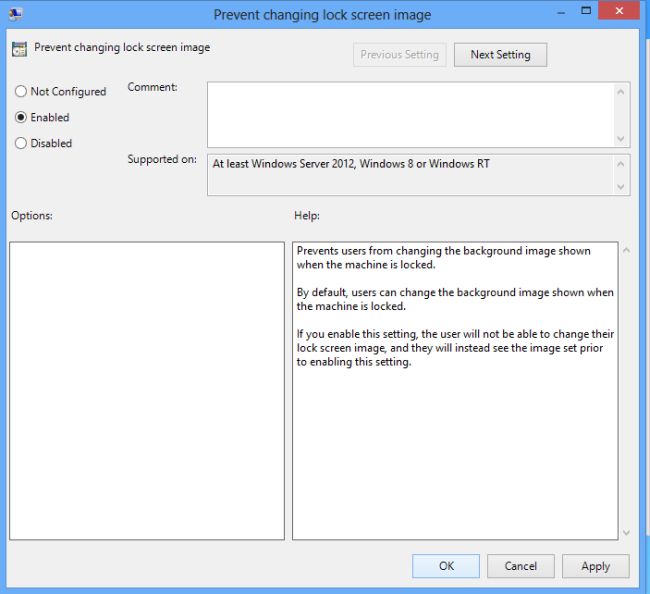Click the policy icon beside the setting name
The image size is (650, 594).
(x=19, y=49)
